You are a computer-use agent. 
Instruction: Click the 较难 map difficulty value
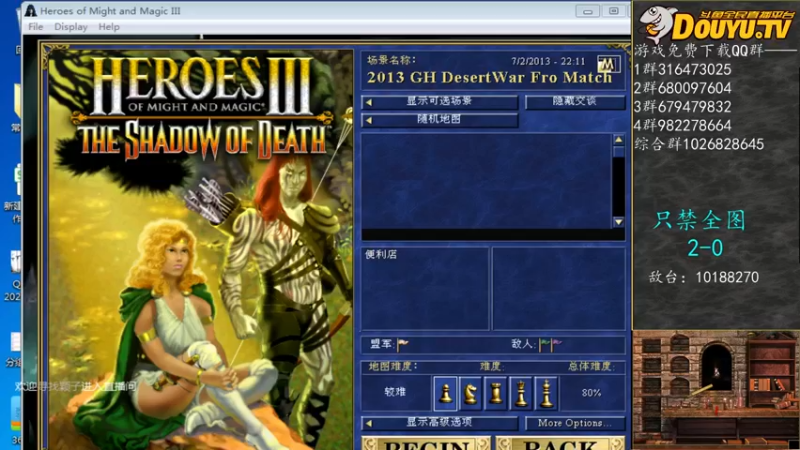click(395, 392)
